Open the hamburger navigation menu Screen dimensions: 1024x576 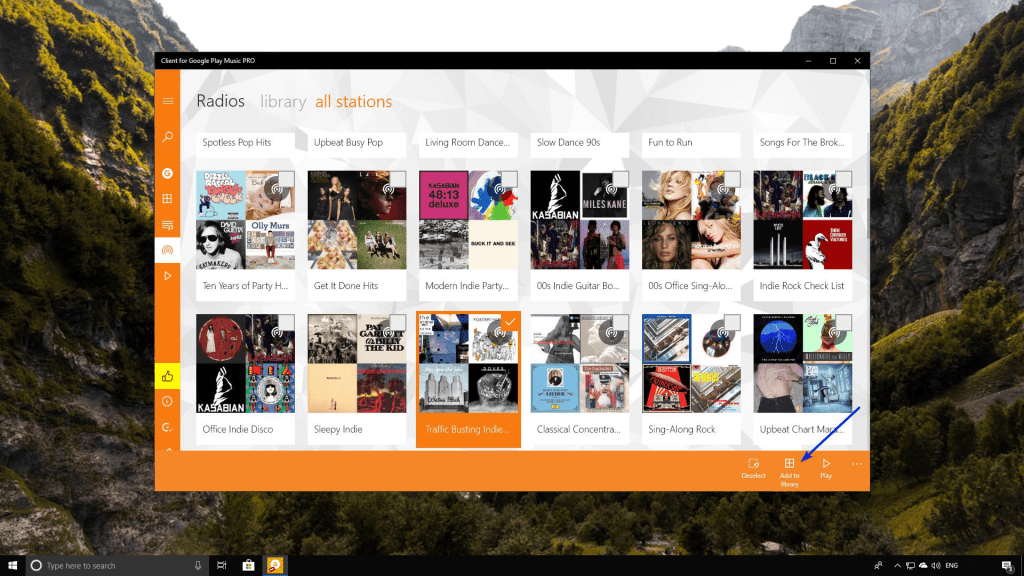click(x=168, y=101)
